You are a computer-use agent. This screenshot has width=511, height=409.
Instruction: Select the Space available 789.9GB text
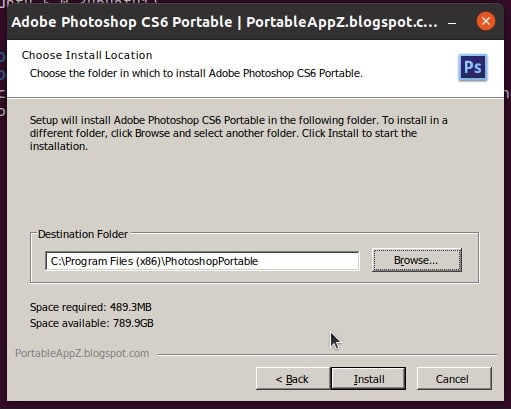(92, 323)
